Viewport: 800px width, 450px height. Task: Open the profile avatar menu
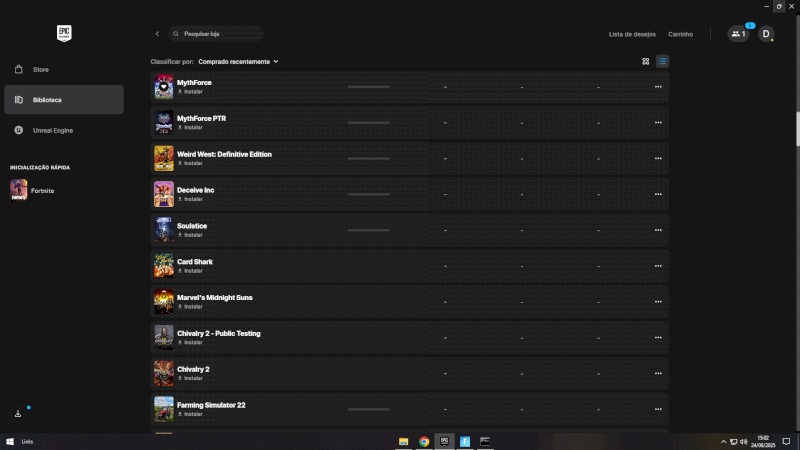[766, 34]
